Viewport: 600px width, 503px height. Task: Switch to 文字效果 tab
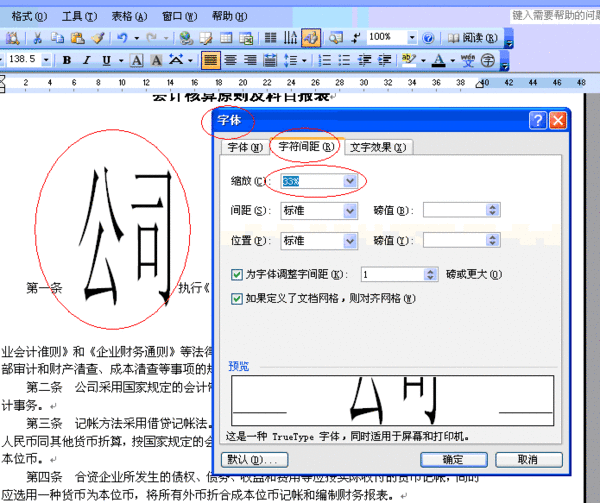378,147
